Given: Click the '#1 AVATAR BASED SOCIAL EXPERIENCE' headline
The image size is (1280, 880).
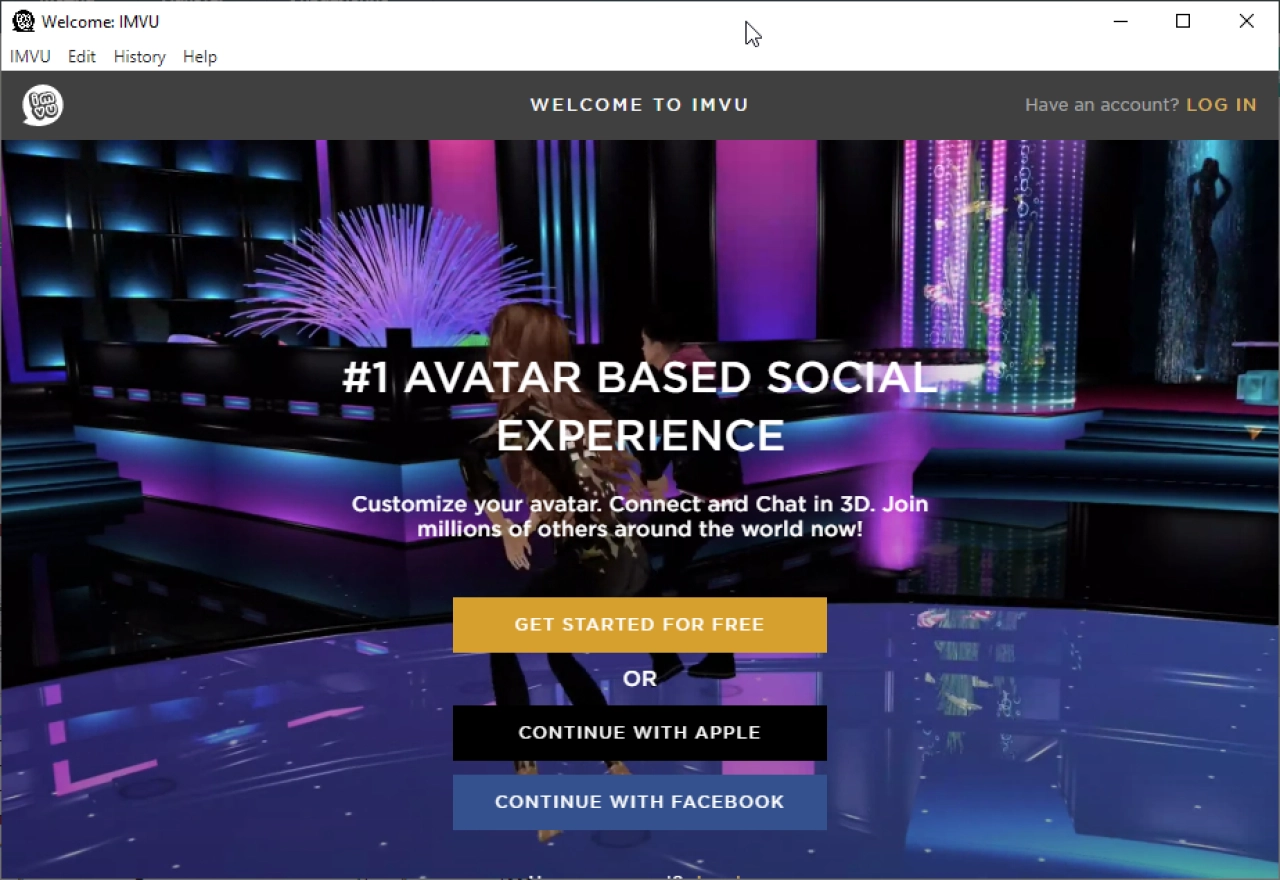Looking at the screenshot, I should tap(640, 406).
